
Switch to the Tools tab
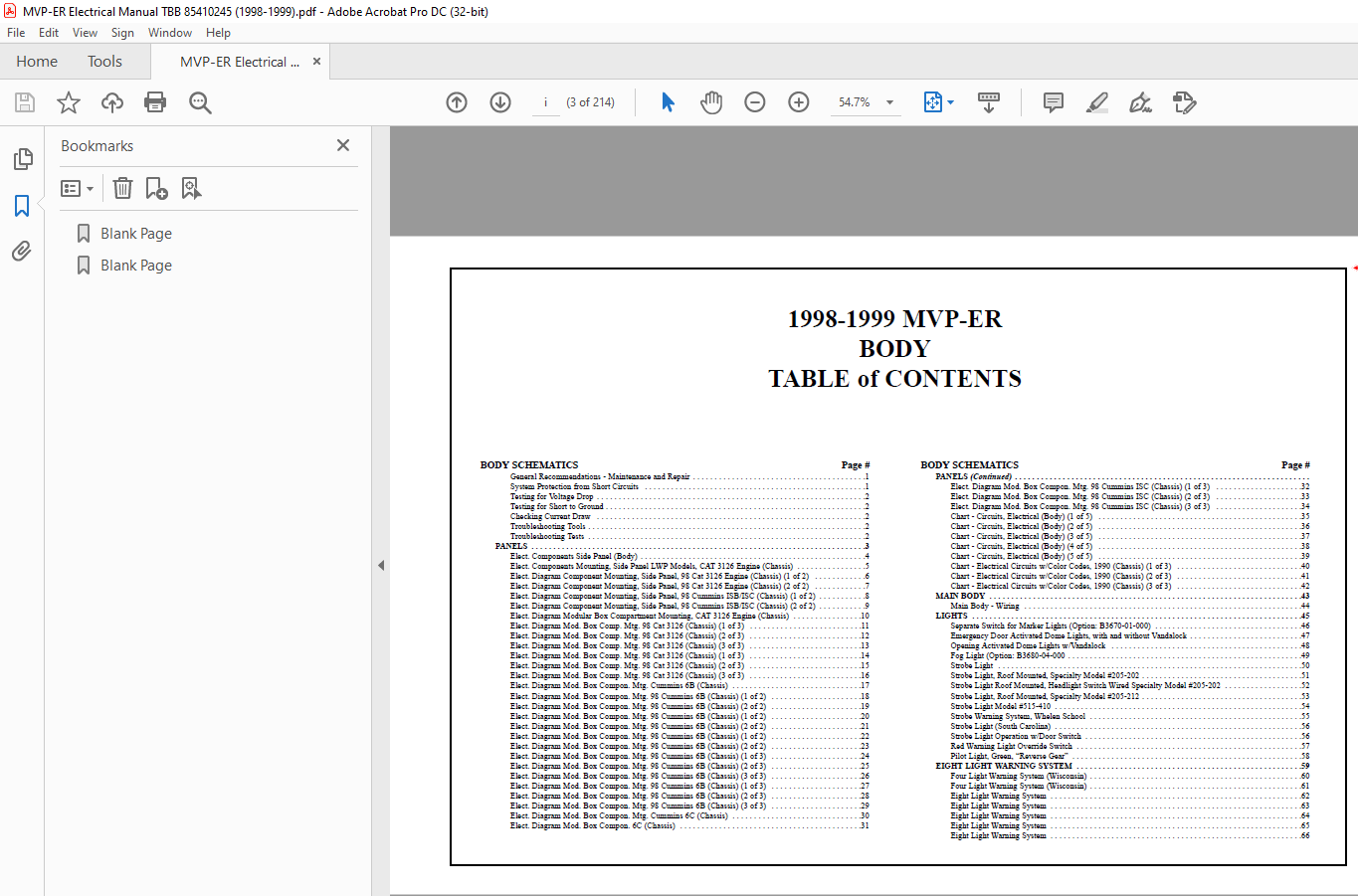104,62
